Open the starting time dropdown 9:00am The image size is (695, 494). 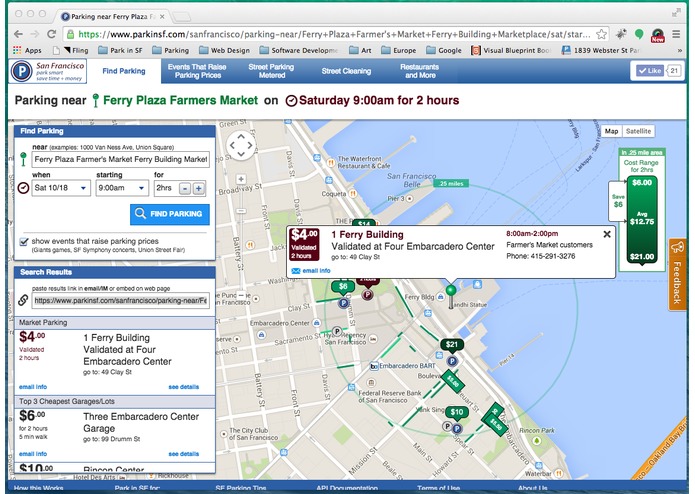coord(122,188)
